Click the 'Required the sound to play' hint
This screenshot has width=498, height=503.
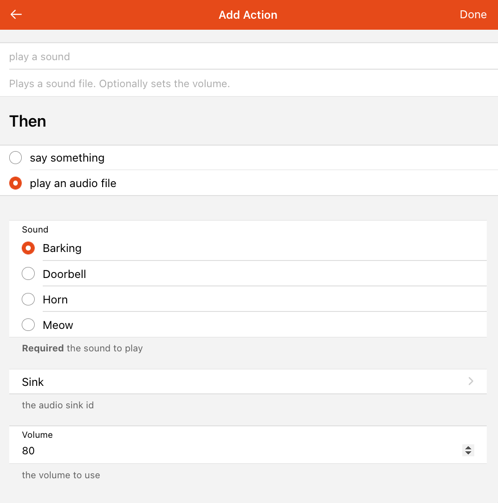click(82, 348)
